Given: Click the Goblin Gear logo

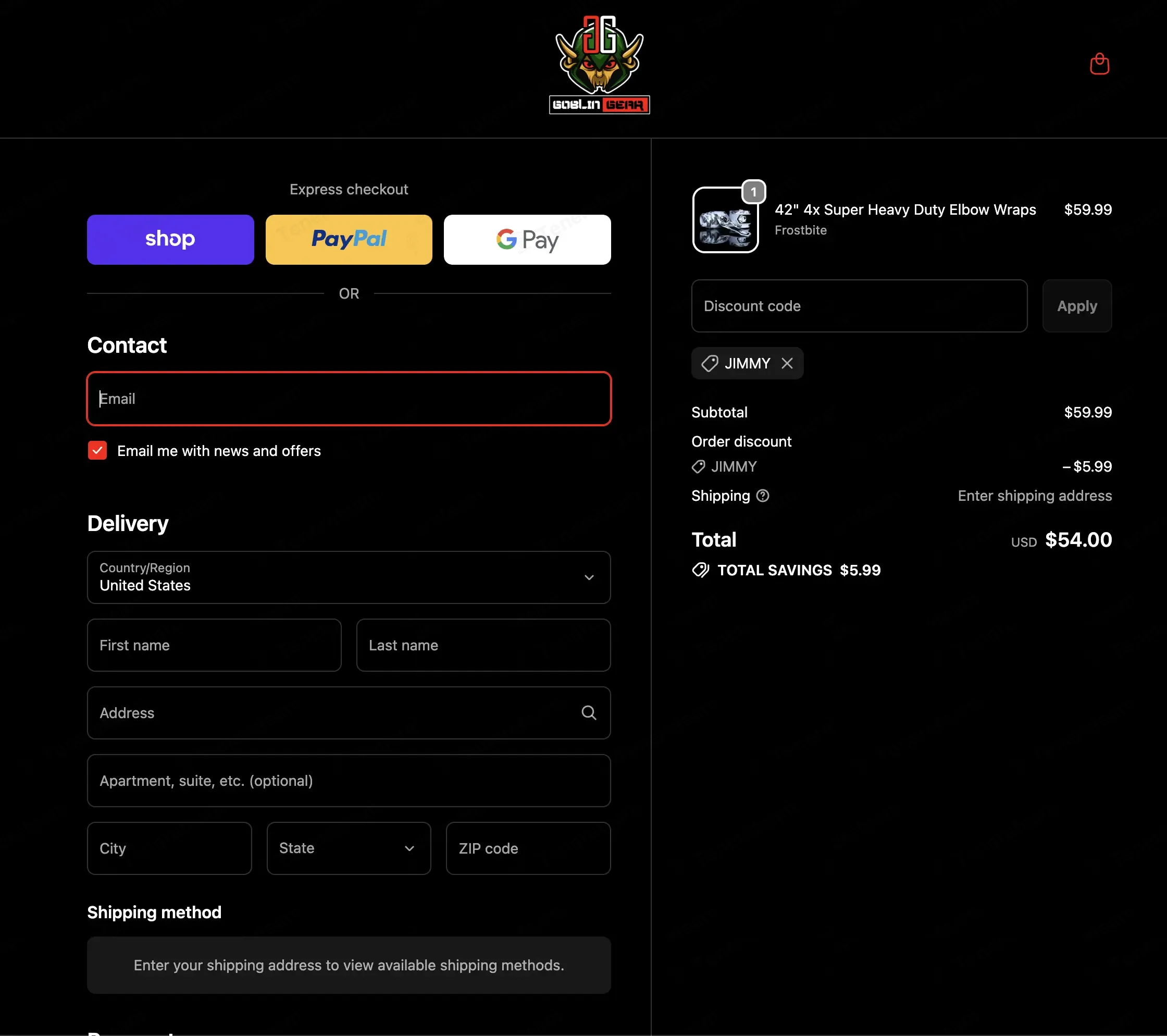Looking at the screenshot, I should point(599,65).
